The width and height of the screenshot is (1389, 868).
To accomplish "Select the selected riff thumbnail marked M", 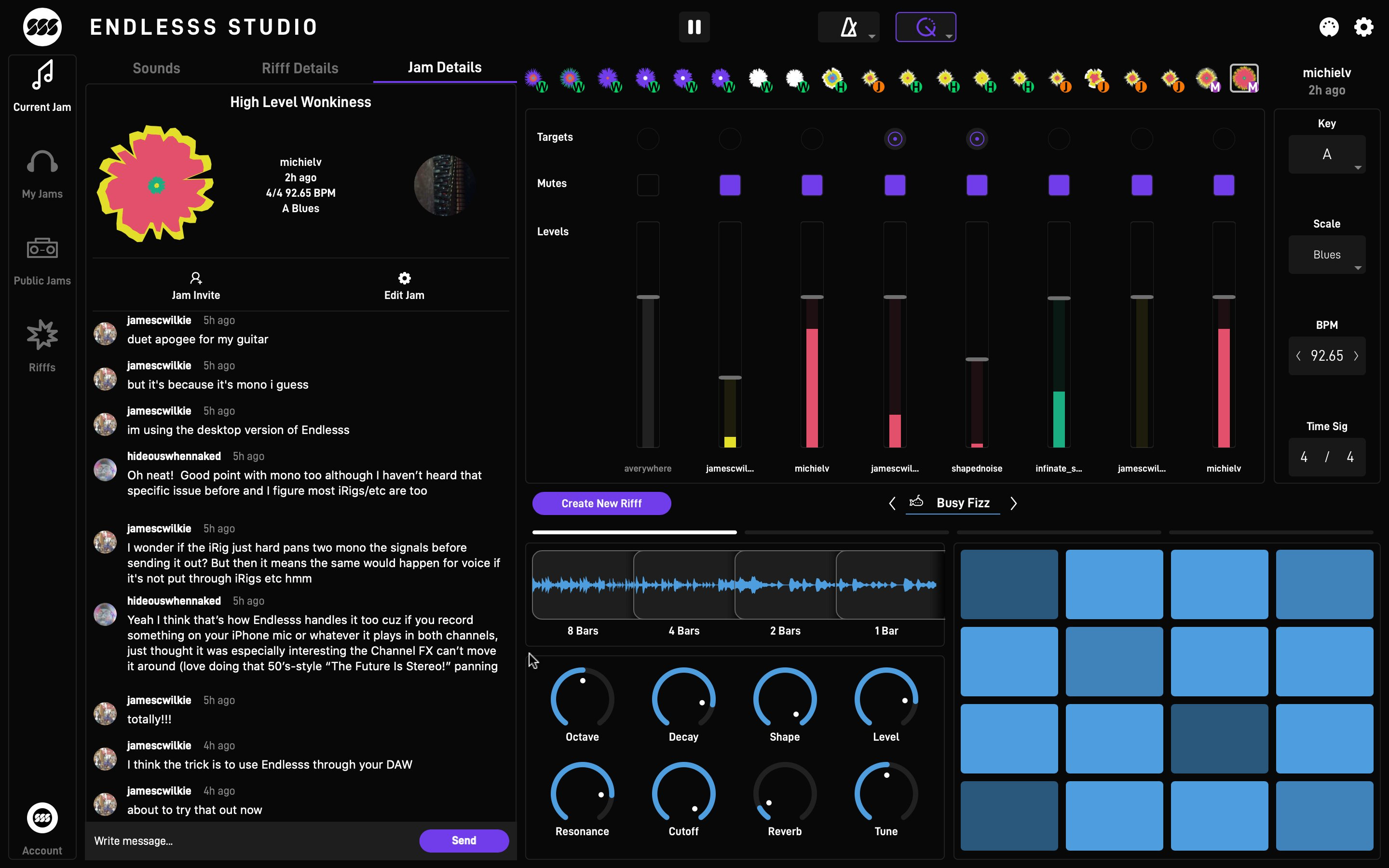I will point(1244,78).
